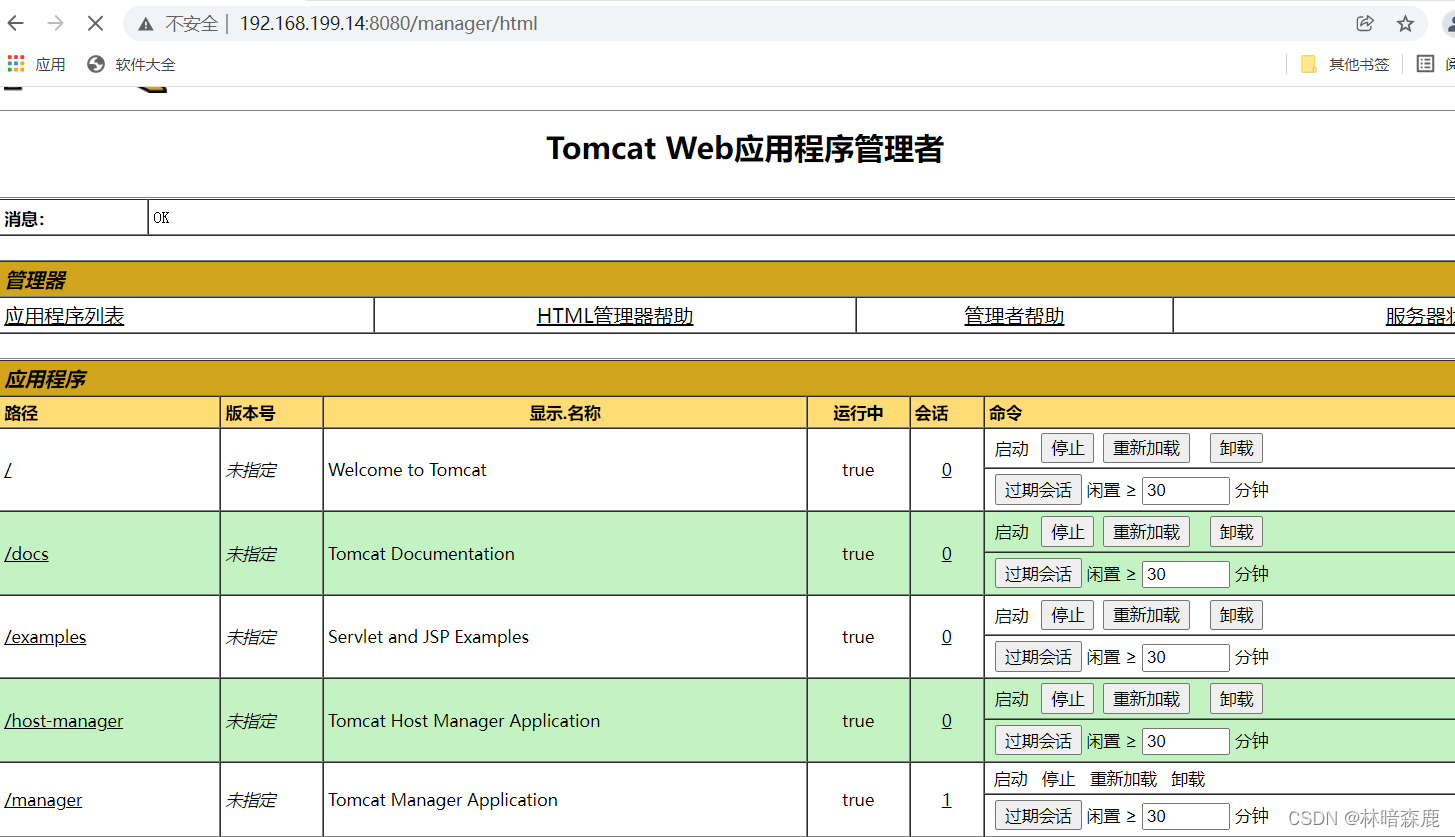Screen dimensions: 1455x837
Task: Open the 应用程序列表 link
Action: click(64, 316)
